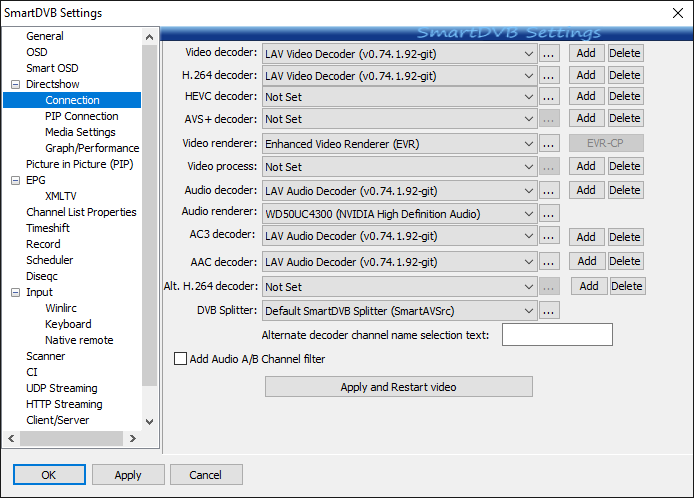Collapse the EPG tree node

pyautogui.click(x=15, y=180)
